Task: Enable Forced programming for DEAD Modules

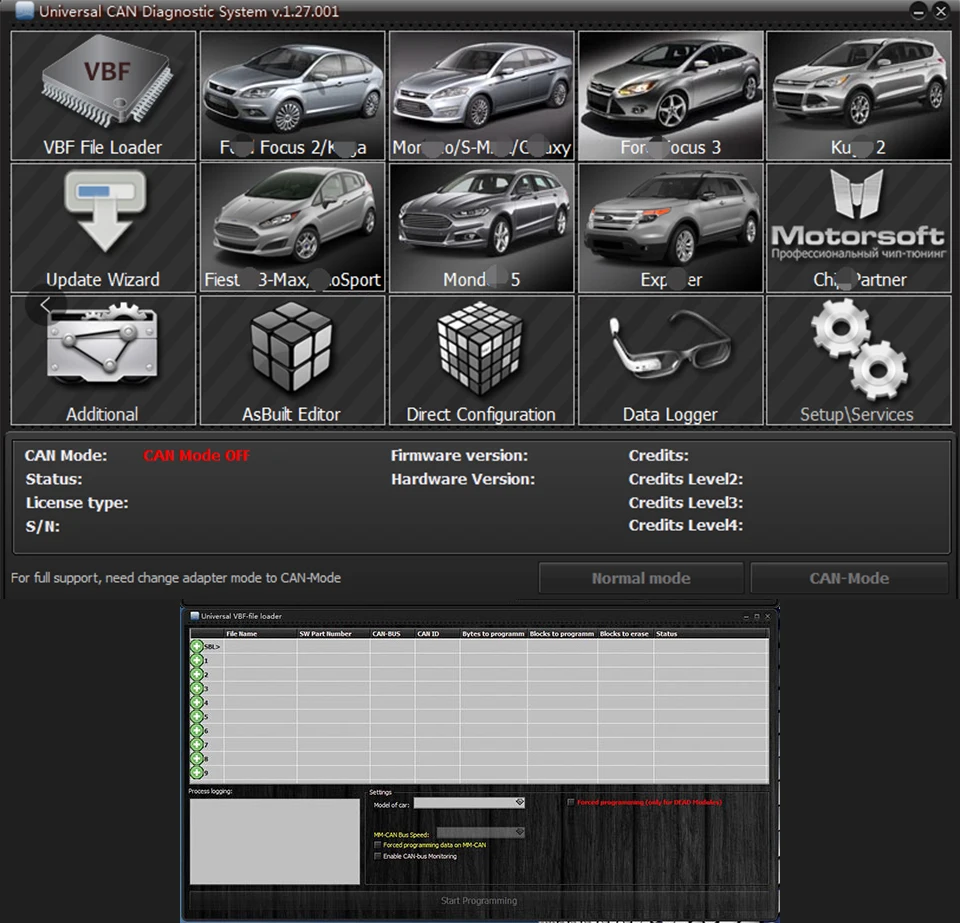Action: (571, 802)
